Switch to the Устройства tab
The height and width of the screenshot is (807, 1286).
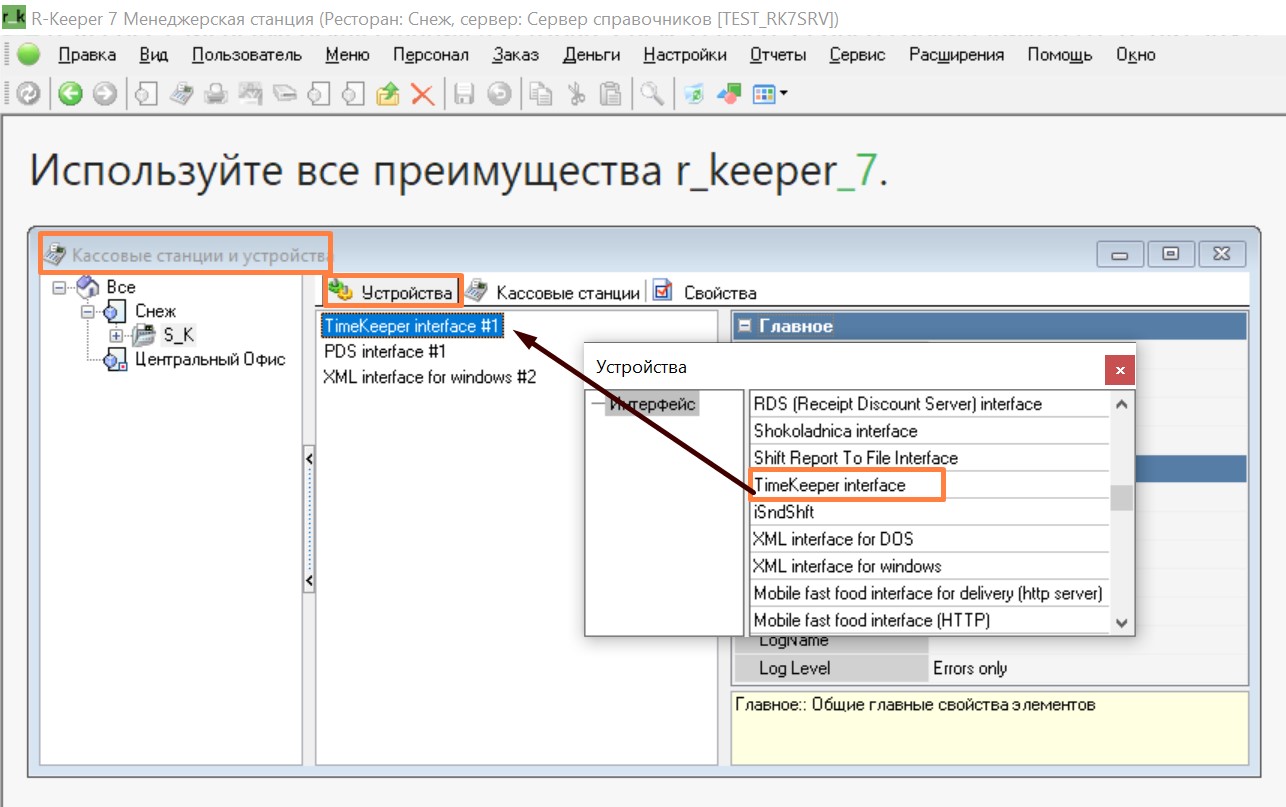(393, 292)
